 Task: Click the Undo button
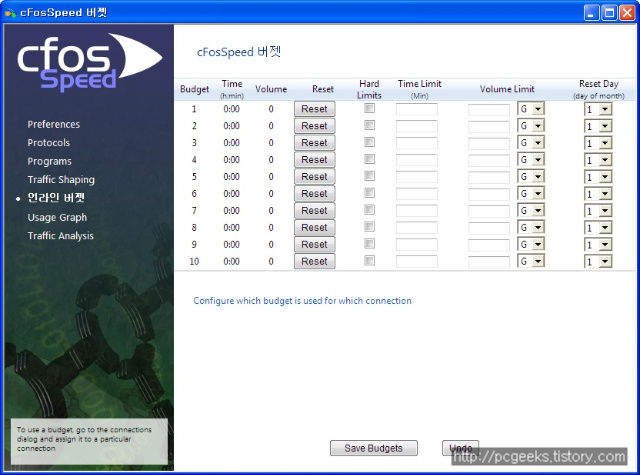coord(460,448)
